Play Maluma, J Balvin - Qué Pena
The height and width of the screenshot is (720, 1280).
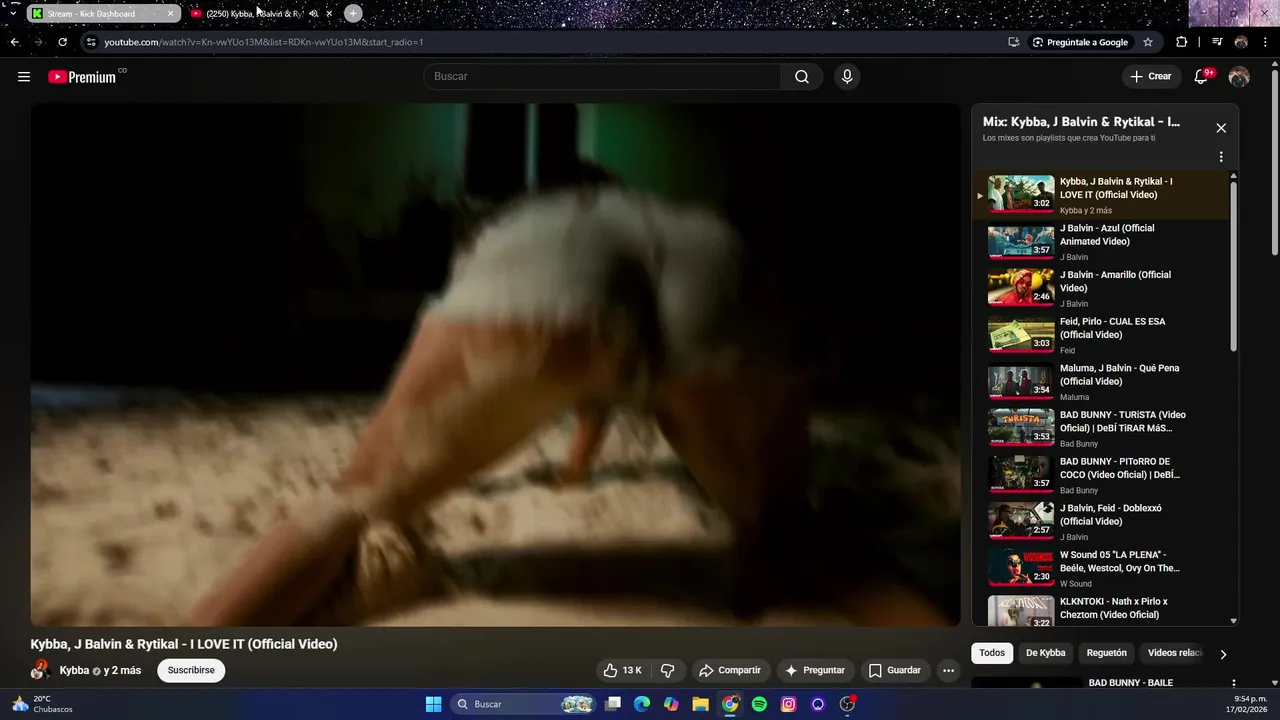click(1100, 382)
